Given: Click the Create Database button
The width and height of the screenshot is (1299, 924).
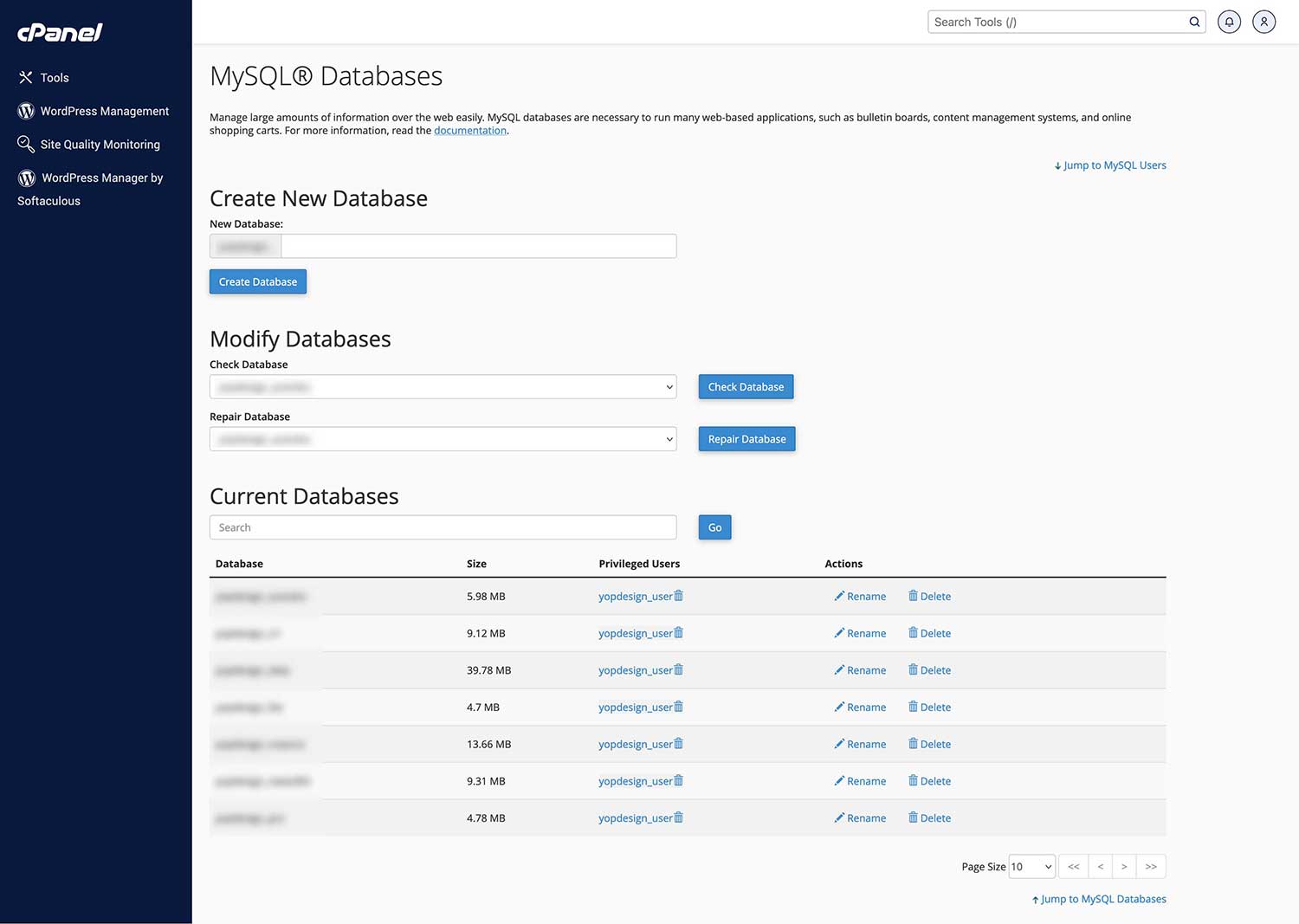Looking at the screenshot, I should [x=258, y=281].
